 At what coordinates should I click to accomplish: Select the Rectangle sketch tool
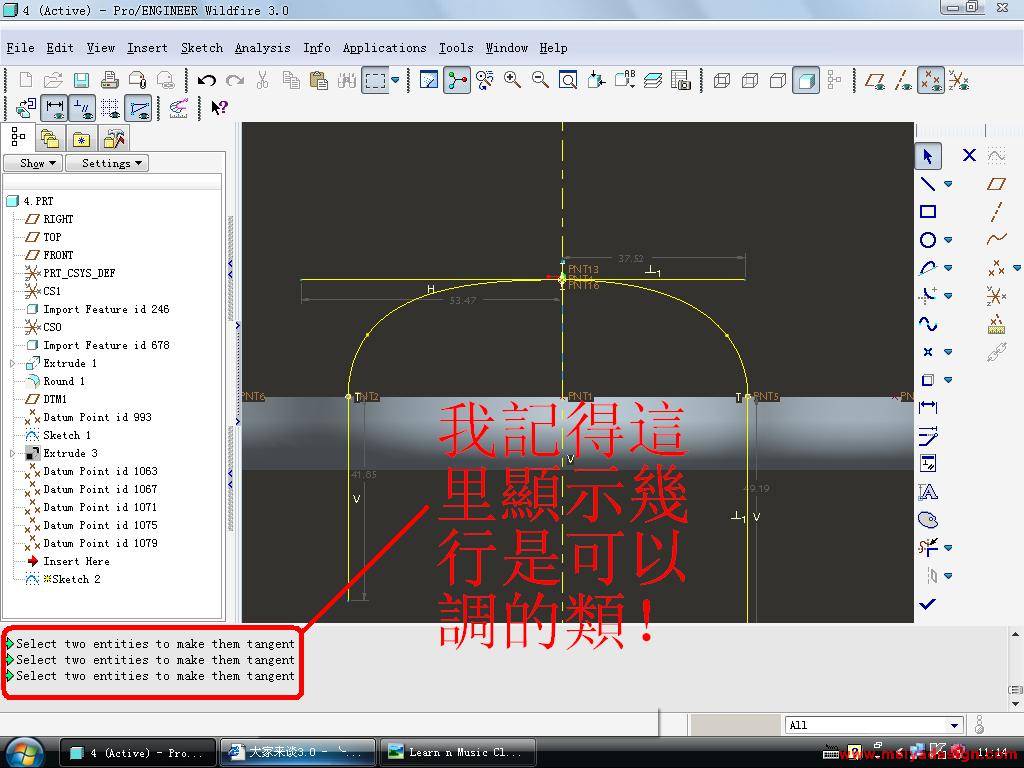927,212
